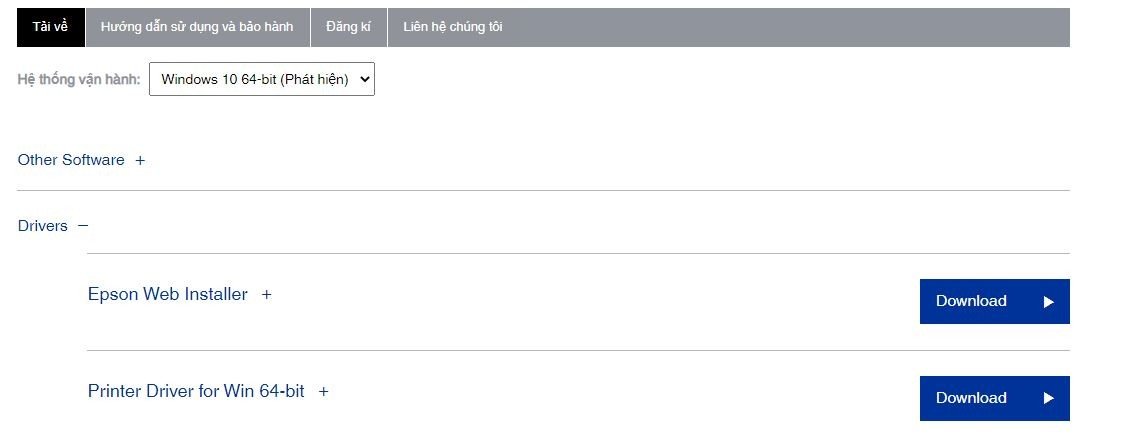
Task: Click the Hệ thống vận hành label
Action: [x=79, y=80]
